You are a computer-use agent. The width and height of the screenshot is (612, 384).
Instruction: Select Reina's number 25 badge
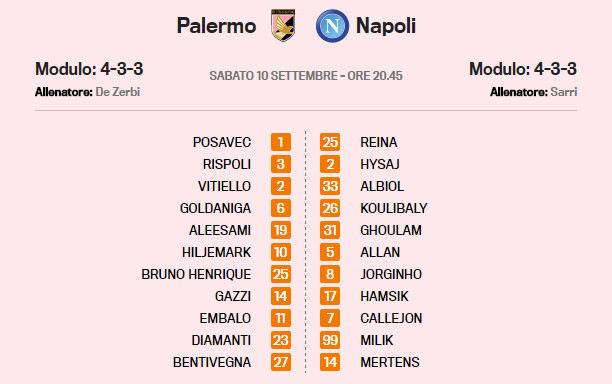click(330, 142)
